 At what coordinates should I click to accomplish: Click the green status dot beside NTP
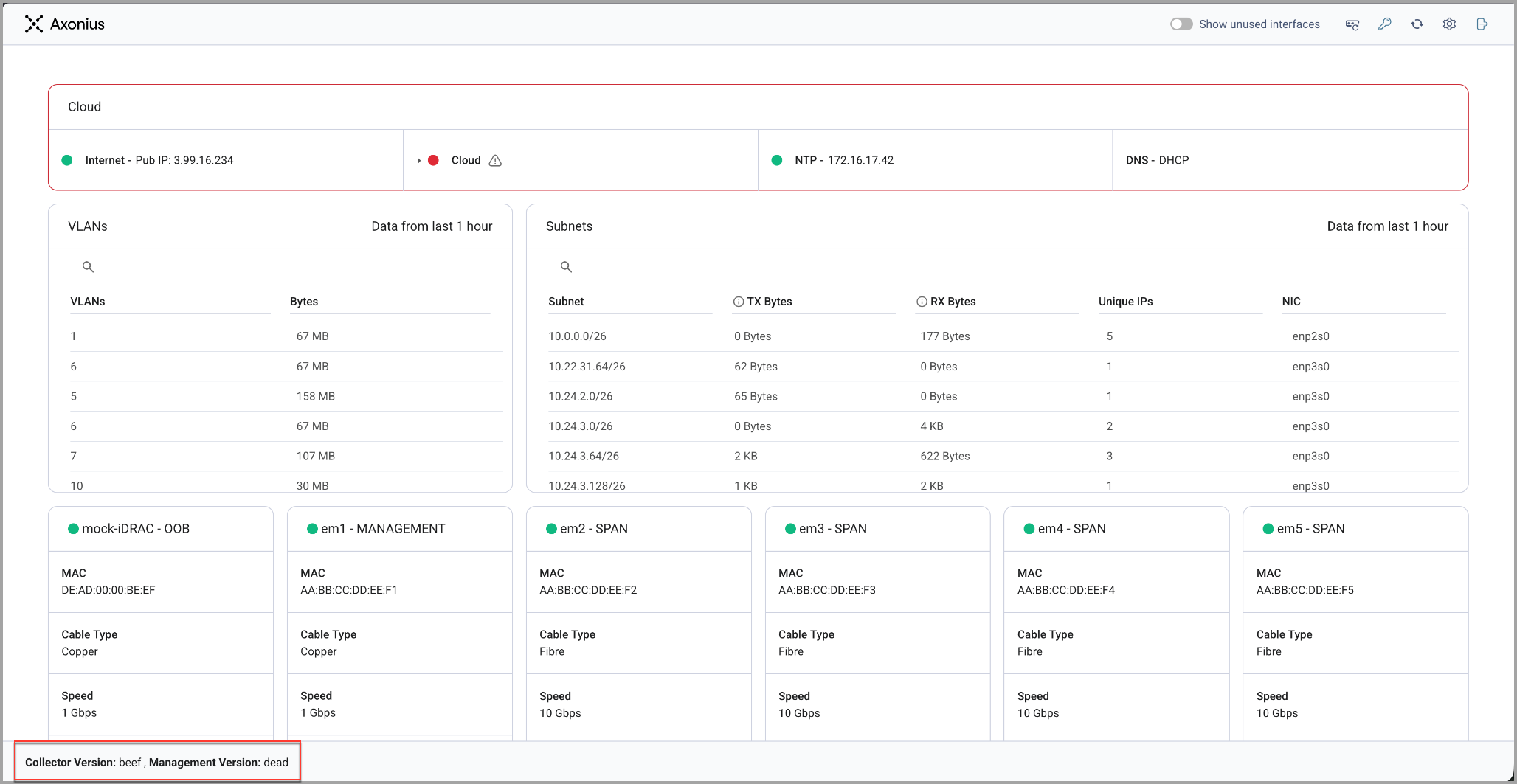tap(777, 160)
